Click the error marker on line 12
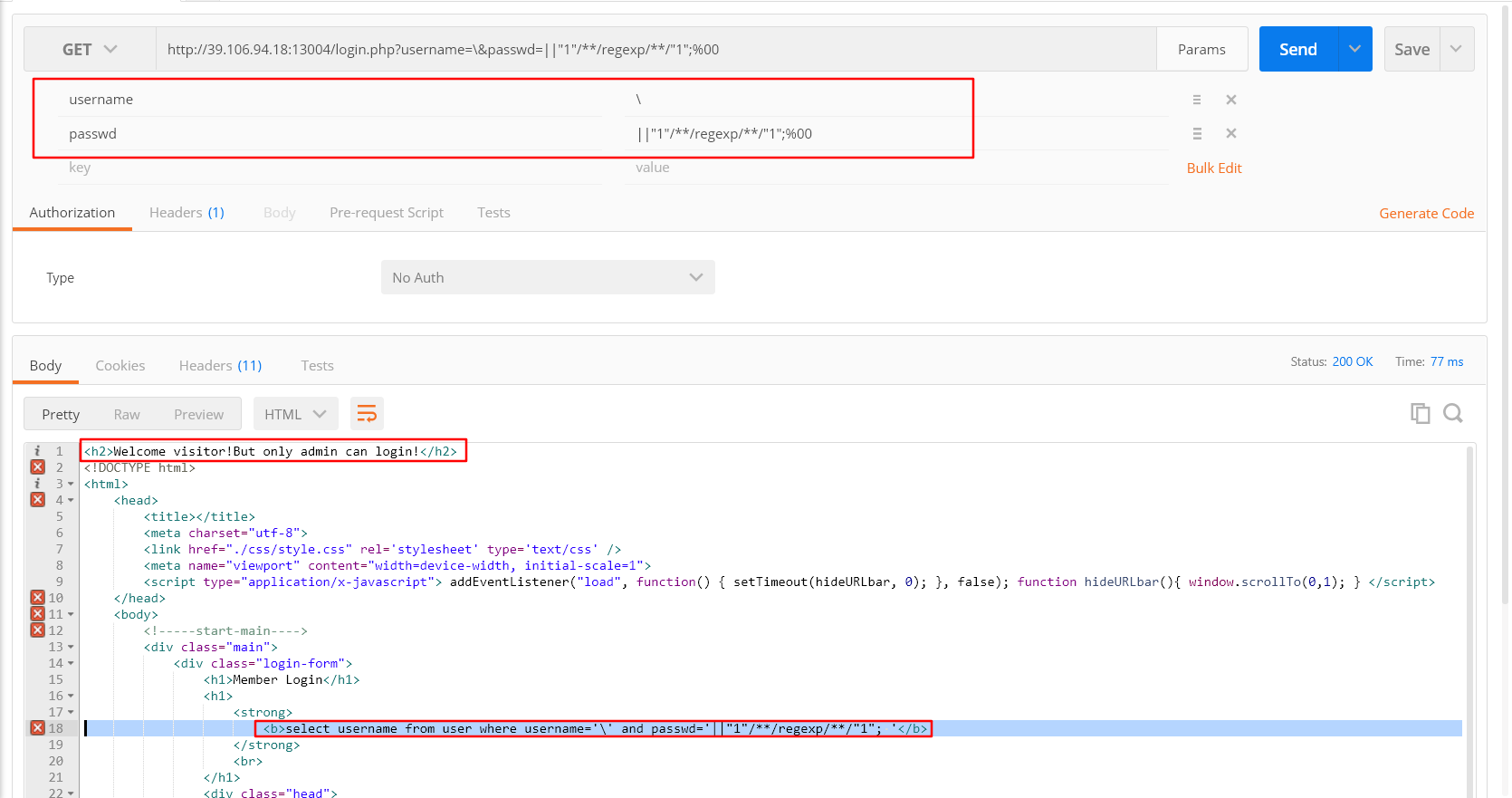Viewport: 1512px width, 798px height. (x=37, y=630)
